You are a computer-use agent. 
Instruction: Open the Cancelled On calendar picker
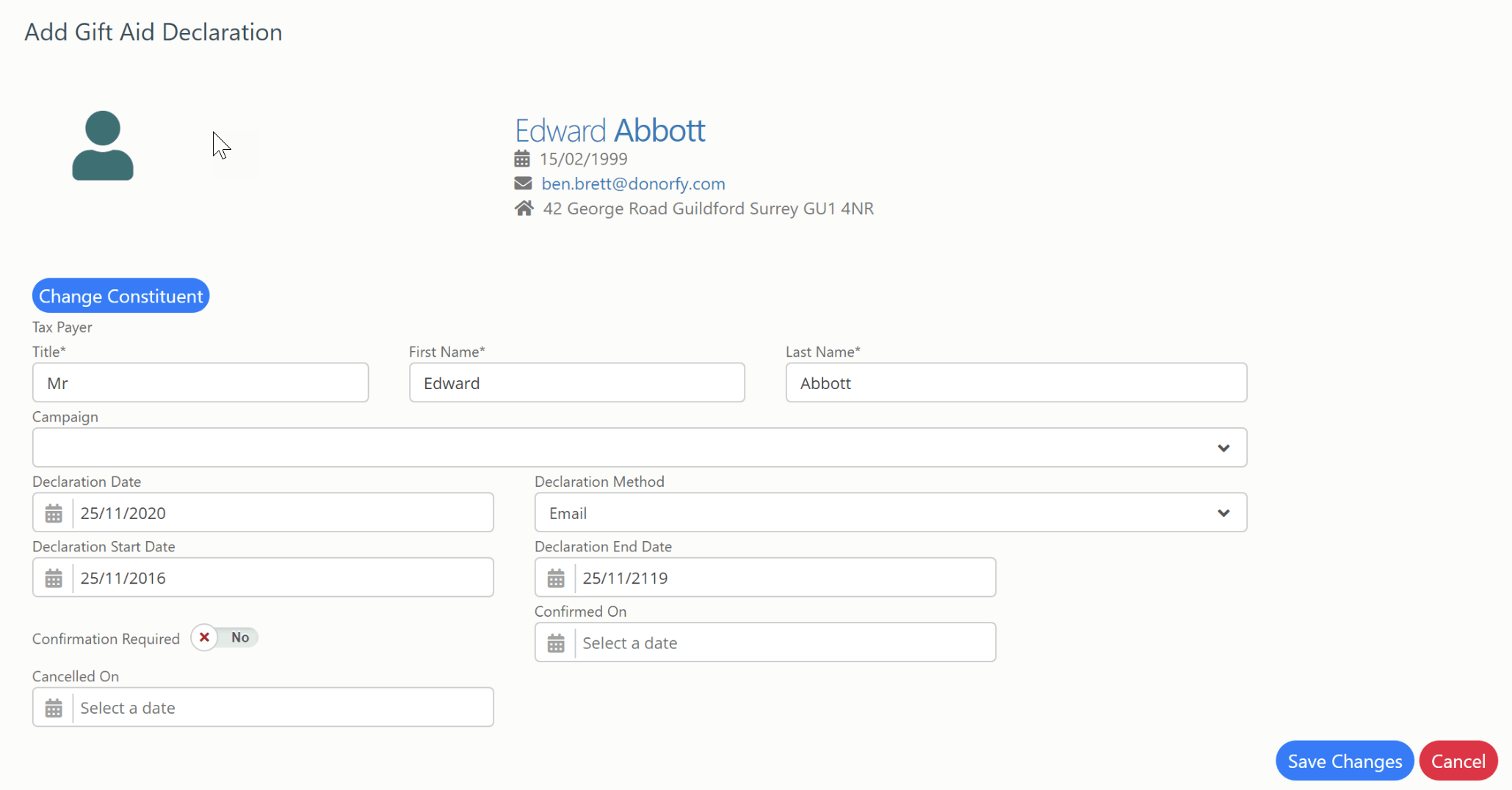pos(52,707)
